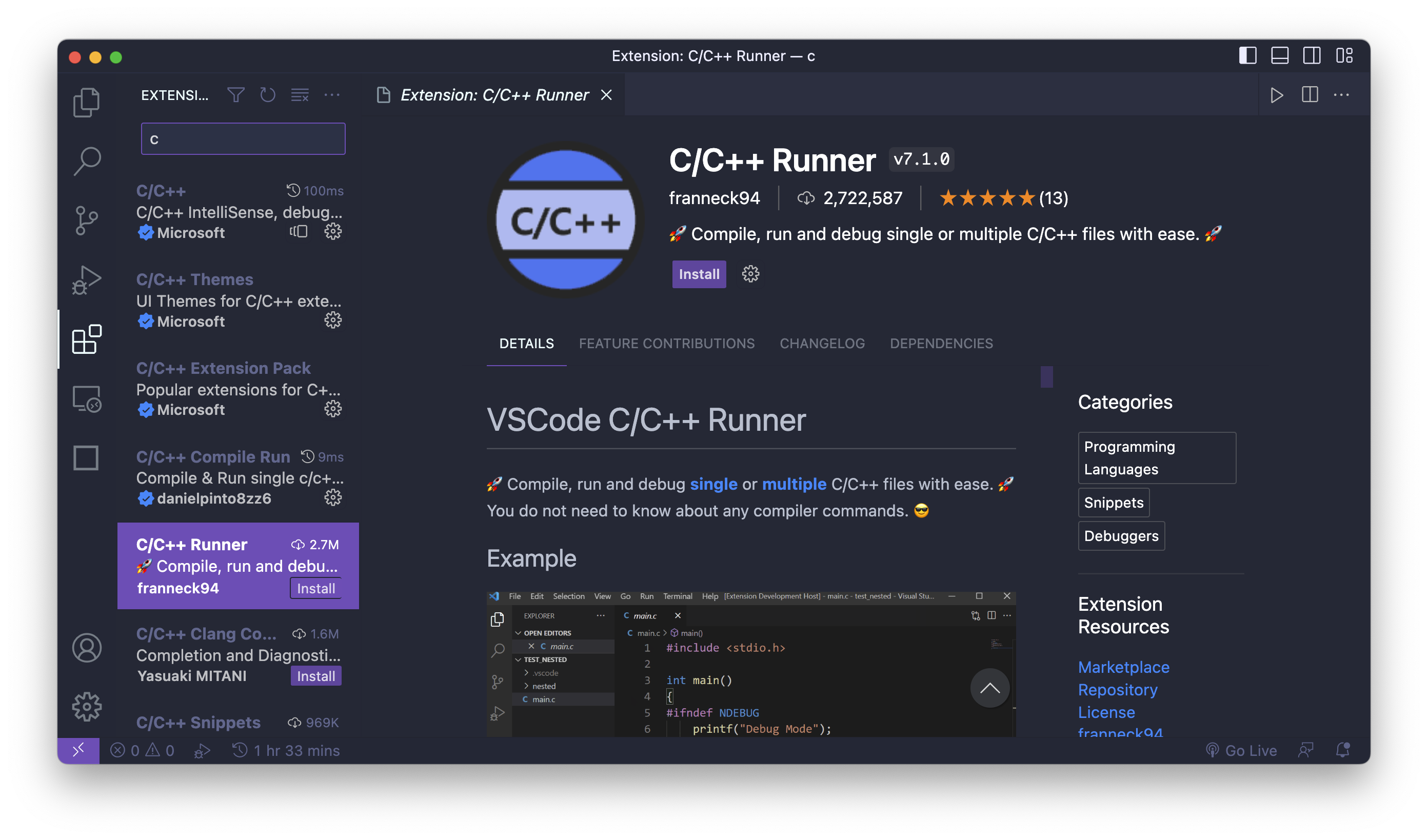Open the Marketplace resource link
This screenshot has height=840, width=1428.
coord(1124,667)
